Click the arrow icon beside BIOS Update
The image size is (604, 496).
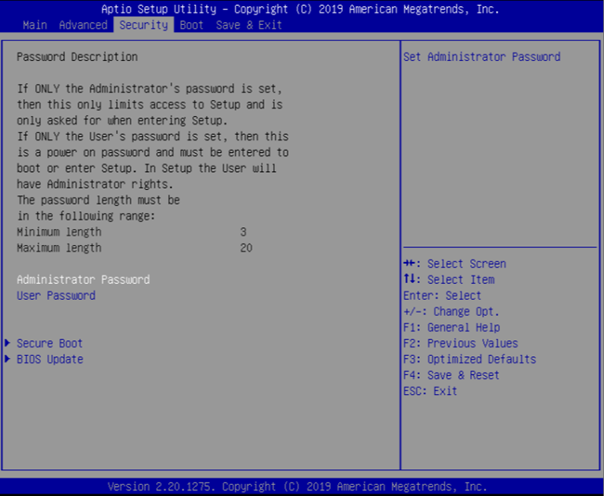tap(8, 359)
